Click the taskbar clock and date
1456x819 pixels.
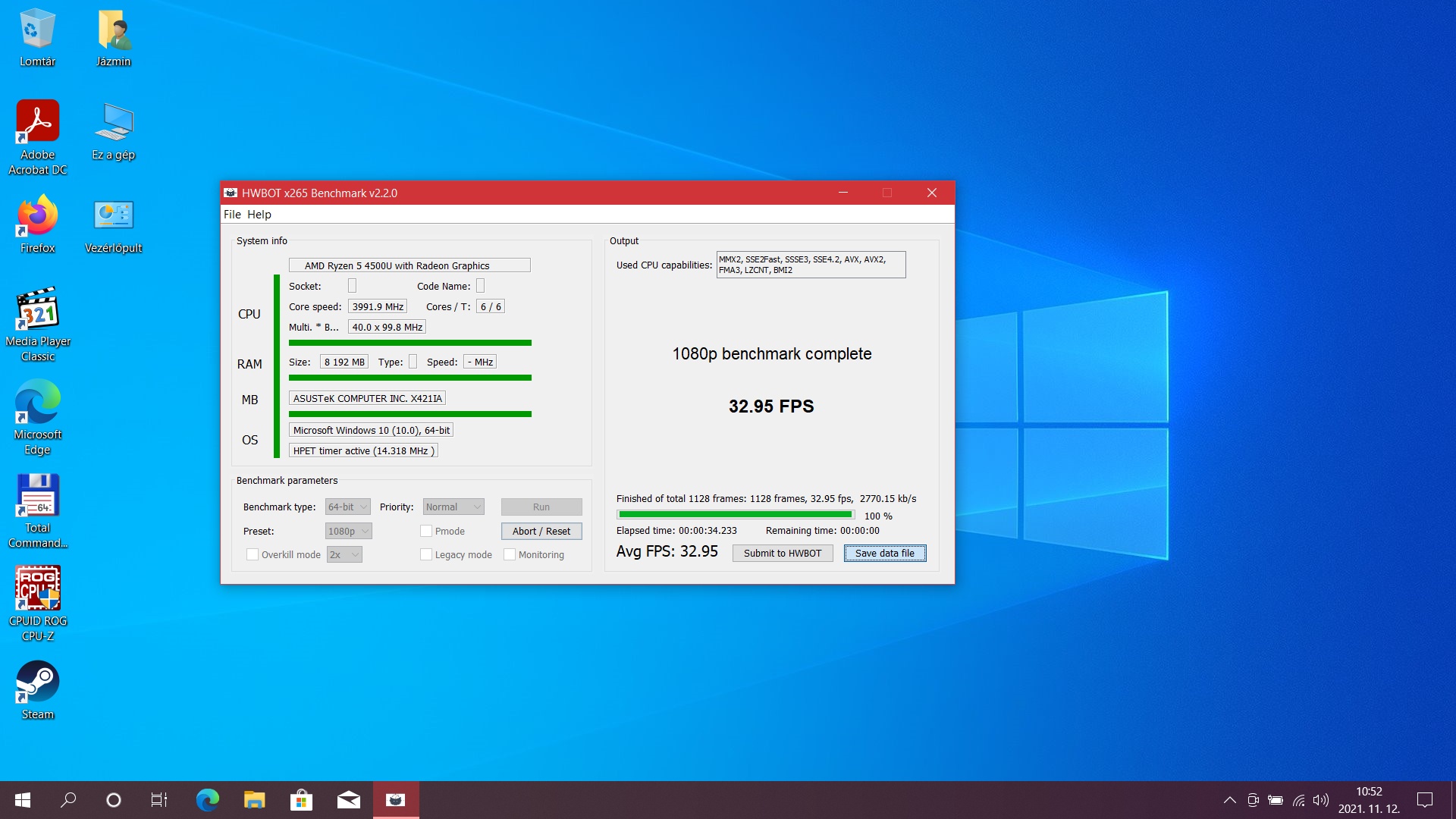pos(1369,800)
